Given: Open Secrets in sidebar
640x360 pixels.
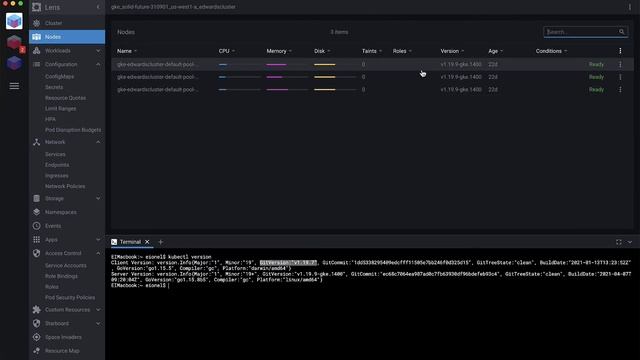Looking at the screenshot, I should tap(54, 87).
